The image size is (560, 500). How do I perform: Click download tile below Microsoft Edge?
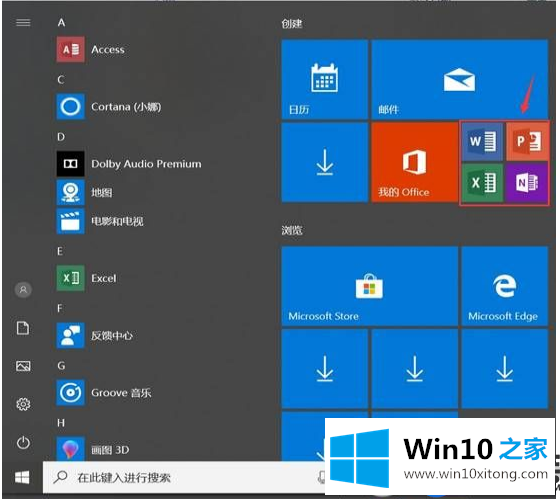coord(504,369)
